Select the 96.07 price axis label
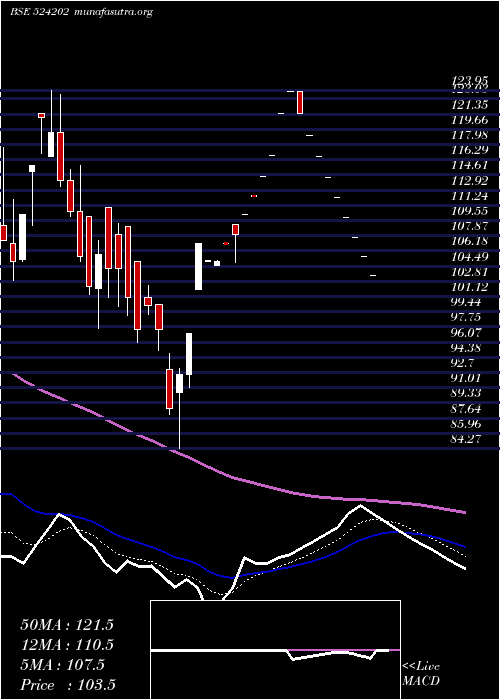 [x=466, y=332]
